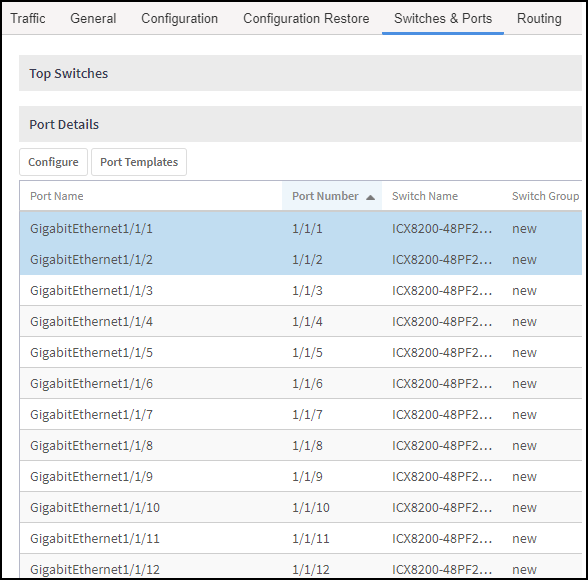Go to Configuration Restore tab
This screenshot has height=580, width=588.
pos(306,18)
